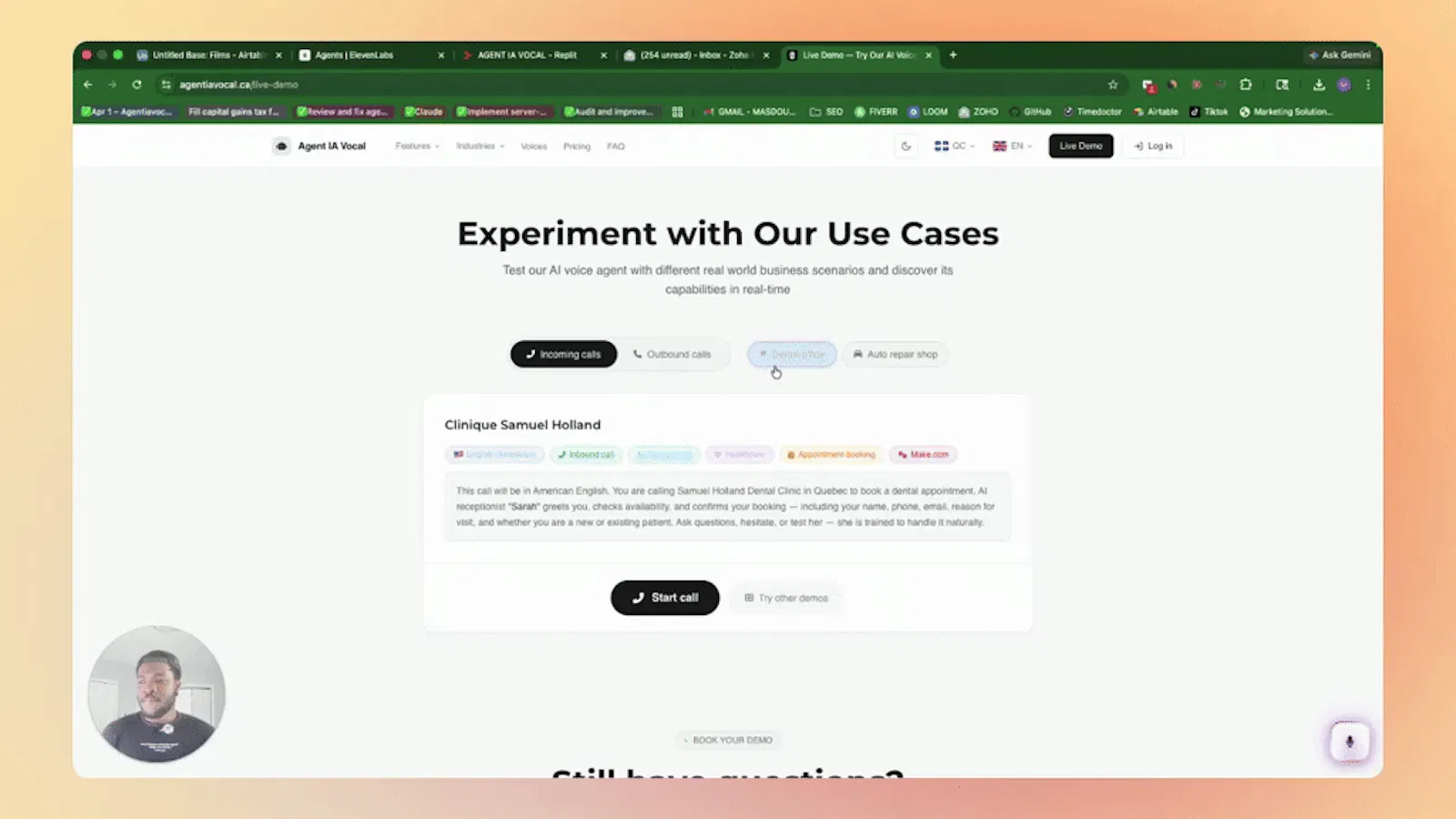Viewport: 1456px width, 819px height.
Task: Open the GitHub bookmark
Action: tap(1030, 112)
